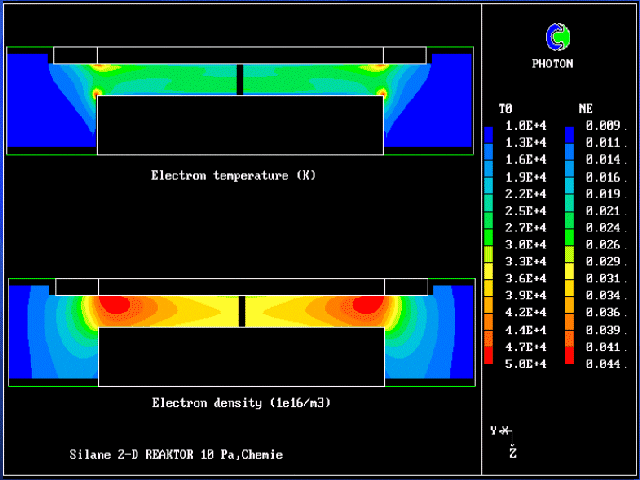The image size is (640, 480).
Task: Select the green swatch beside 3.0E+4
Action: [488, 244]
